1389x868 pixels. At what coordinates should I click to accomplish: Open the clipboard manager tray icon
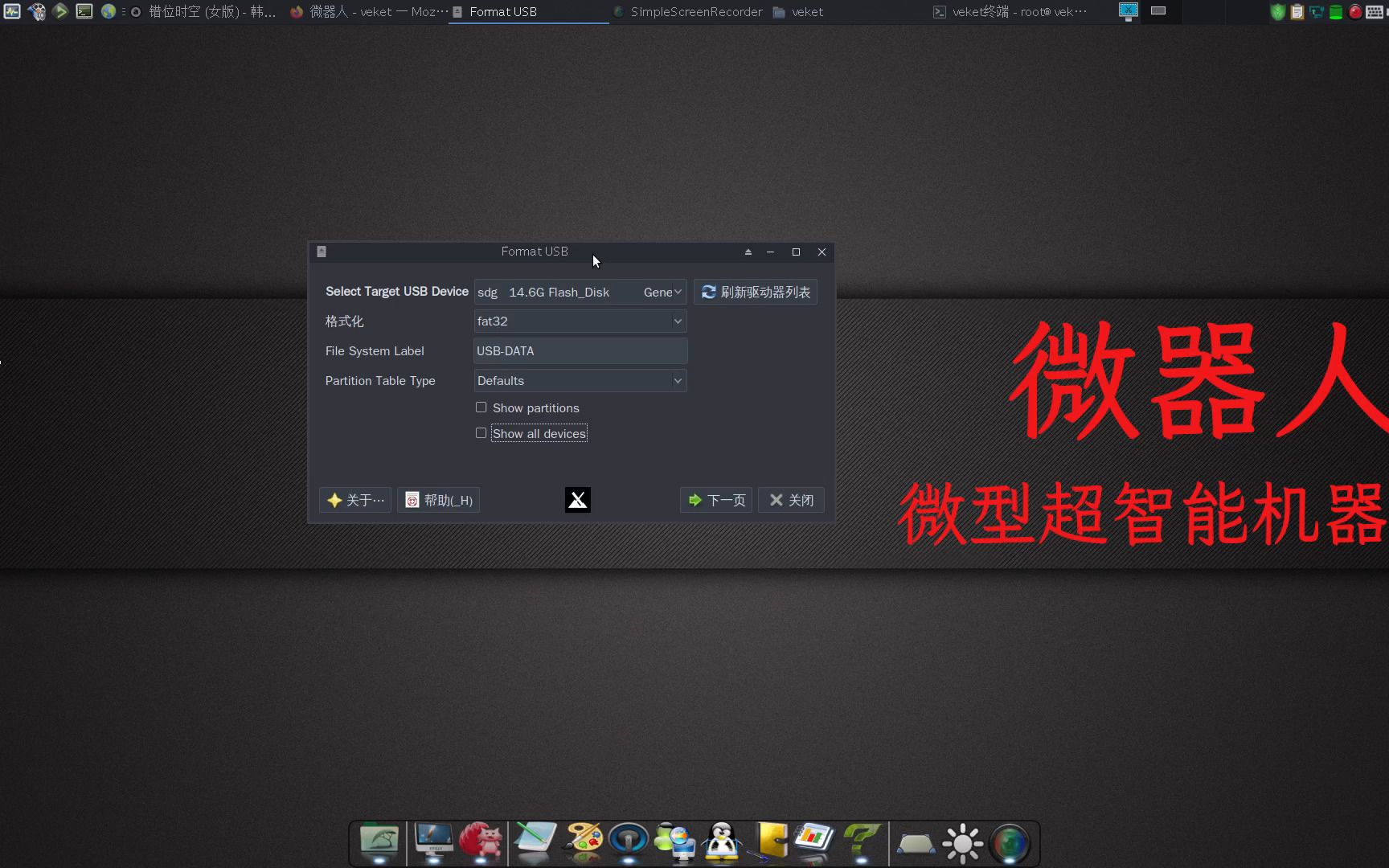pyautogui.click(x=1297, y=12)
